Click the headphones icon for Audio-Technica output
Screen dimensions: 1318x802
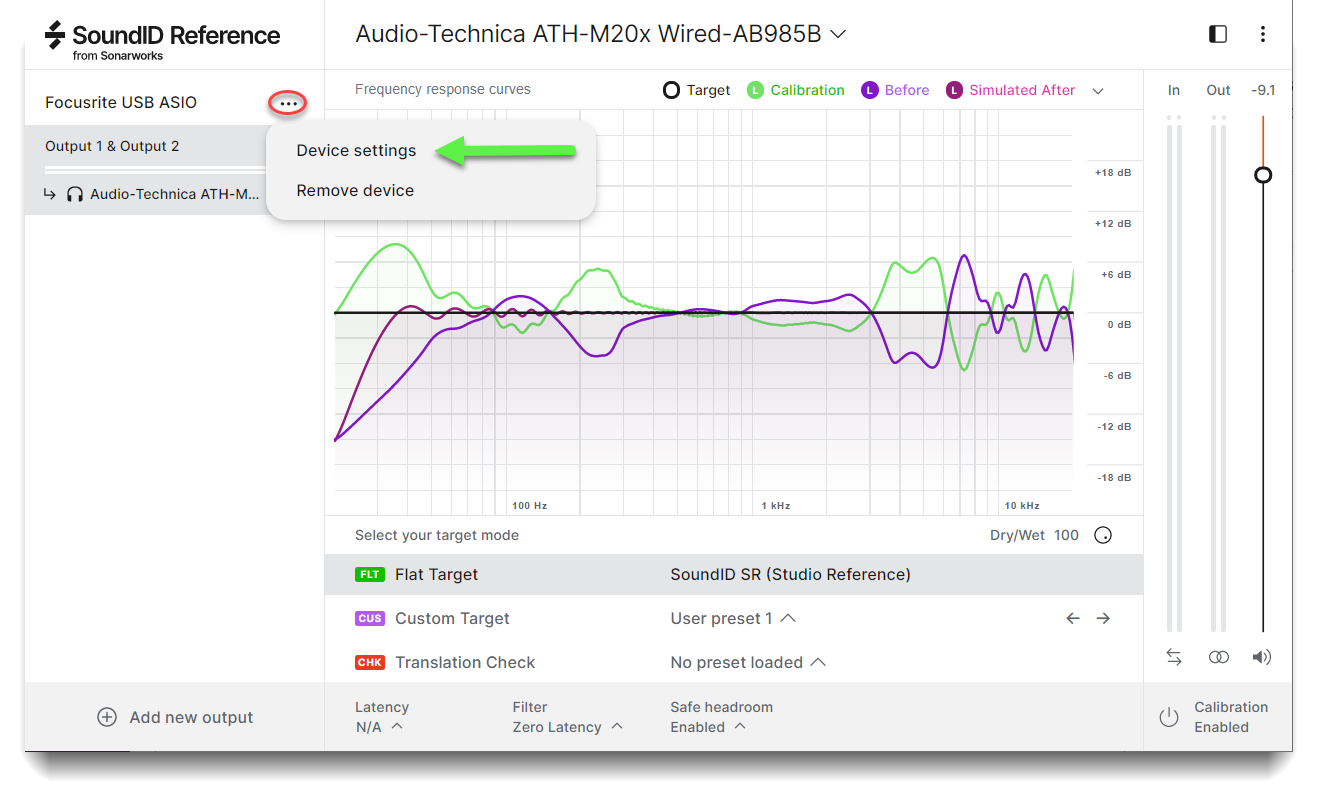click(75, 194)
